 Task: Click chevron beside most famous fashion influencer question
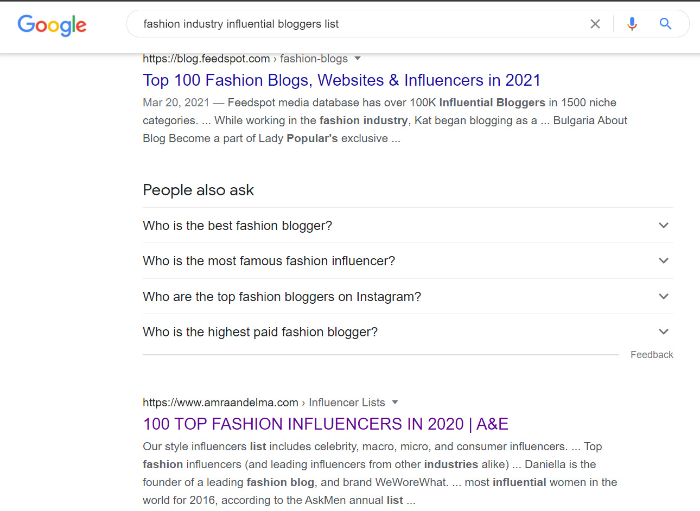(x=664, y=261)
